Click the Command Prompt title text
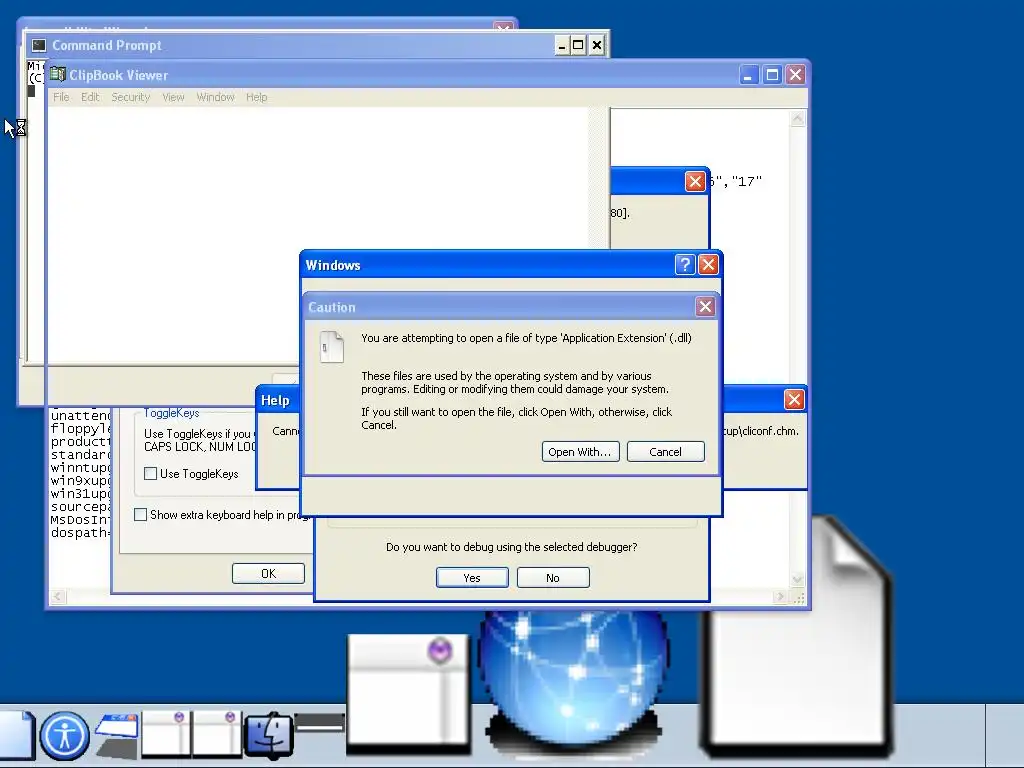Screen dimensions: 1024x768 pos(107,45)
